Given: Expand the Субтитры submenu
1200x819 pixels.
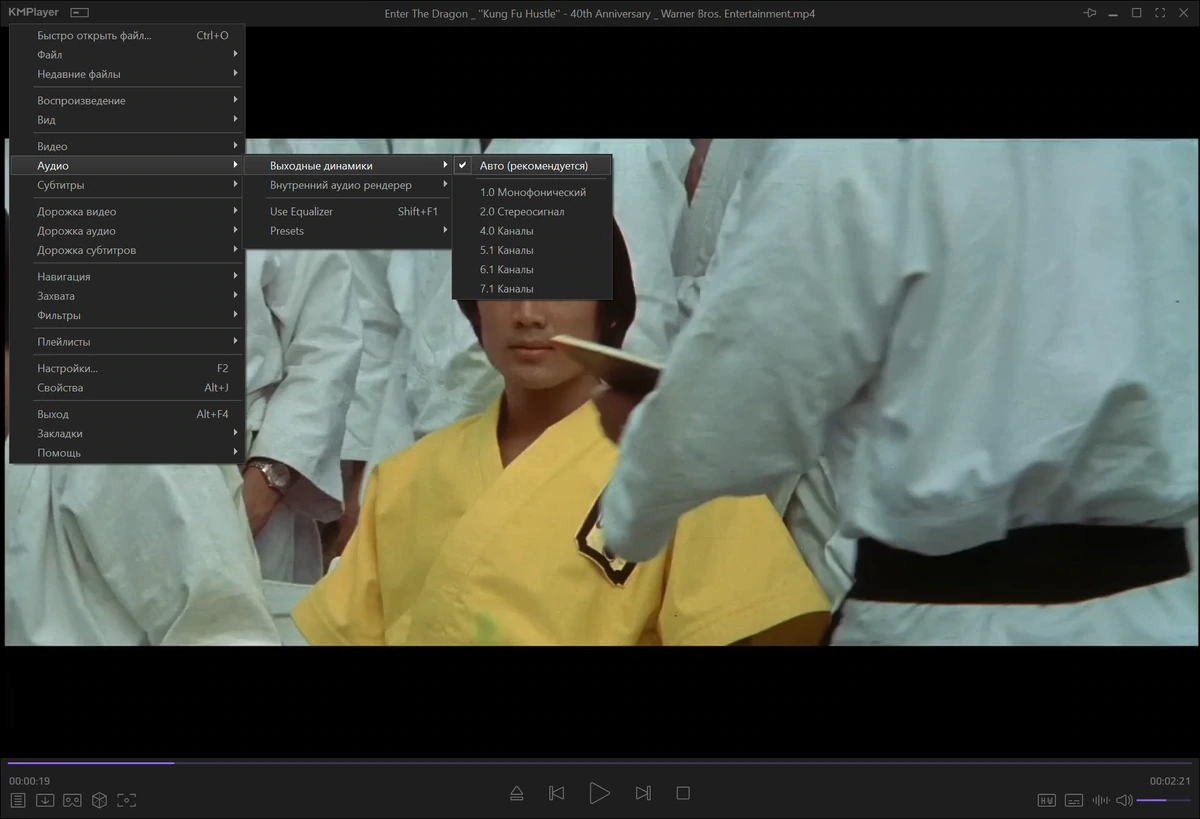Looking at the screenshot, I should pos(127,186).
